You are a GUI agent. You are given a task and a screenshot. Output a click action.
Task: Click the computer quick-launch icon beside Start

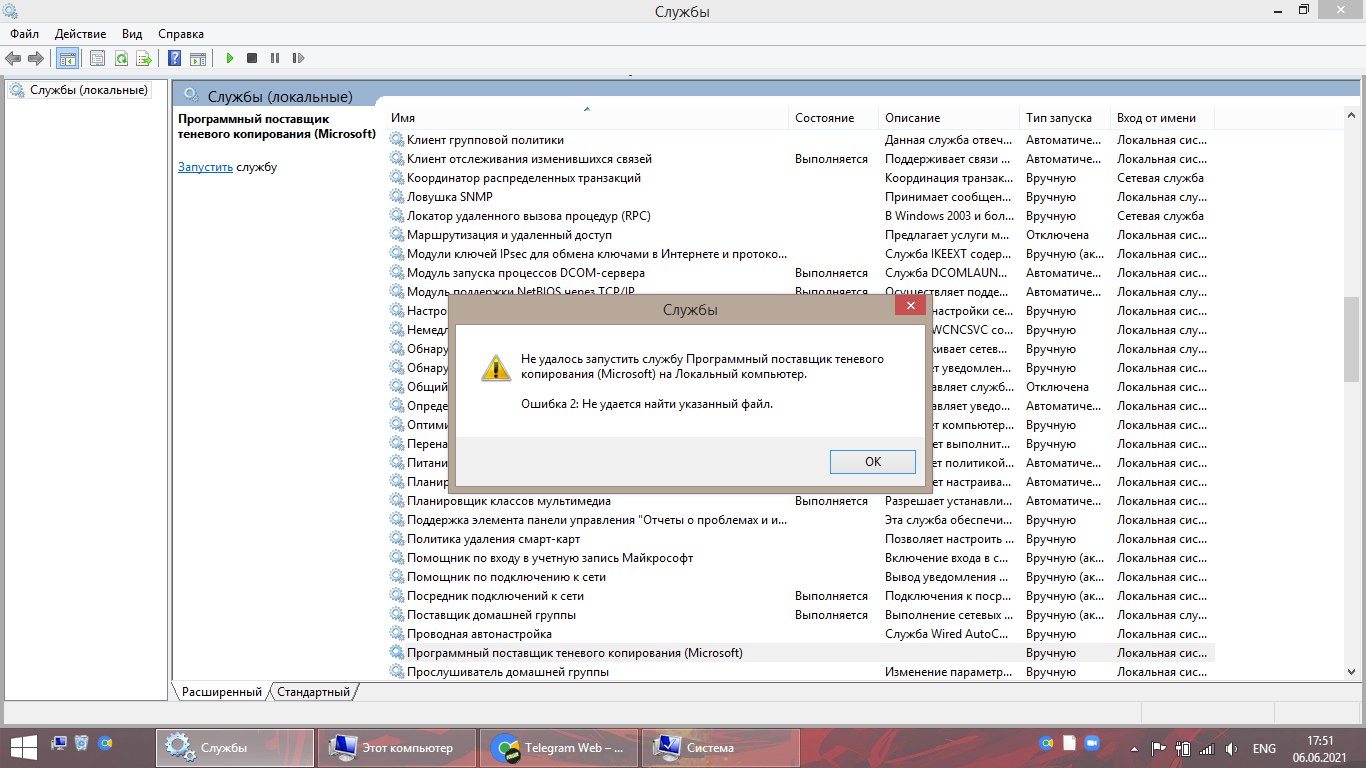click(59, 744)
